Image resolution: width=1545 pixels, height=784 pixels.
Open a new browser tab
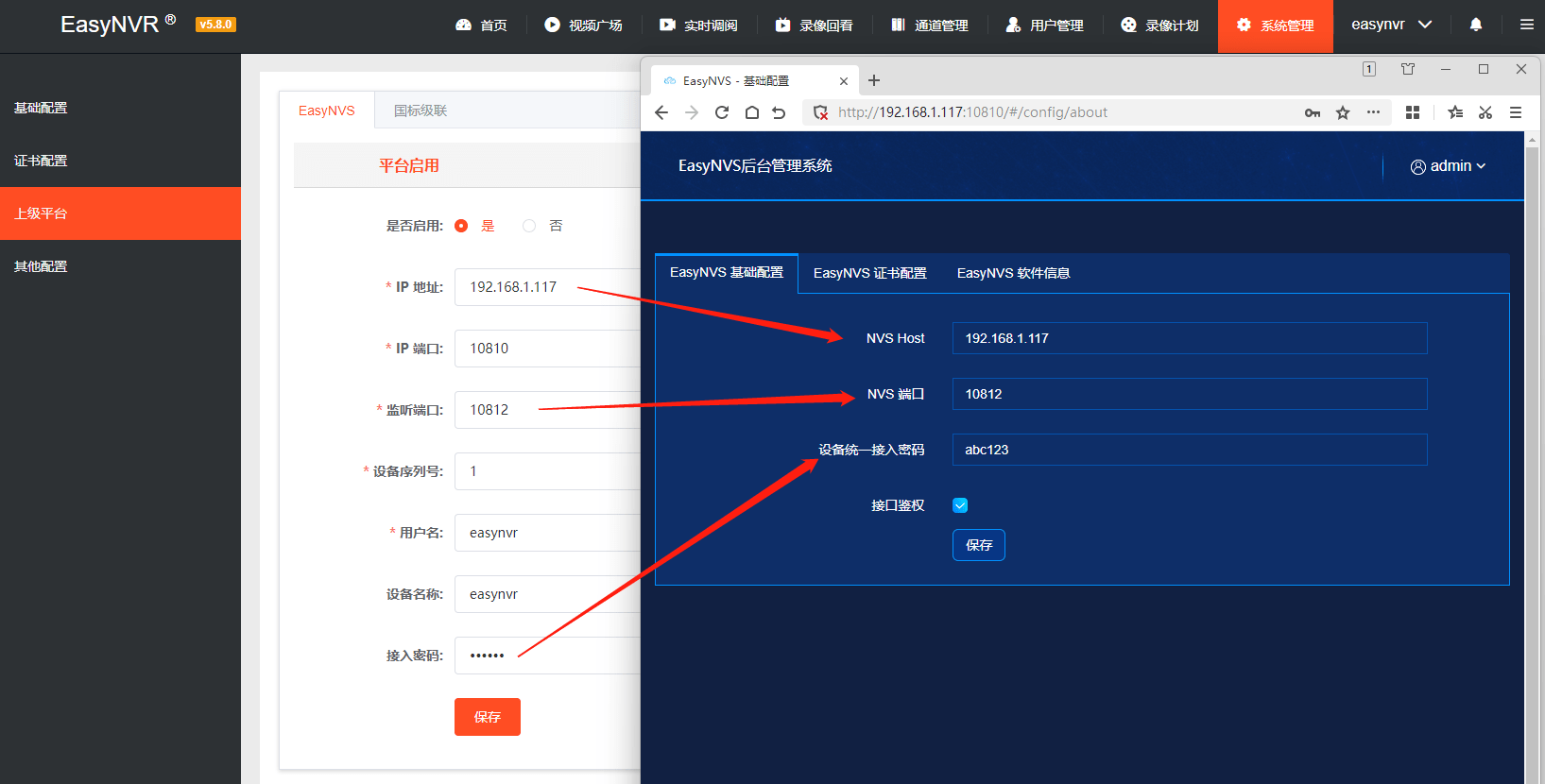point(874,80)
